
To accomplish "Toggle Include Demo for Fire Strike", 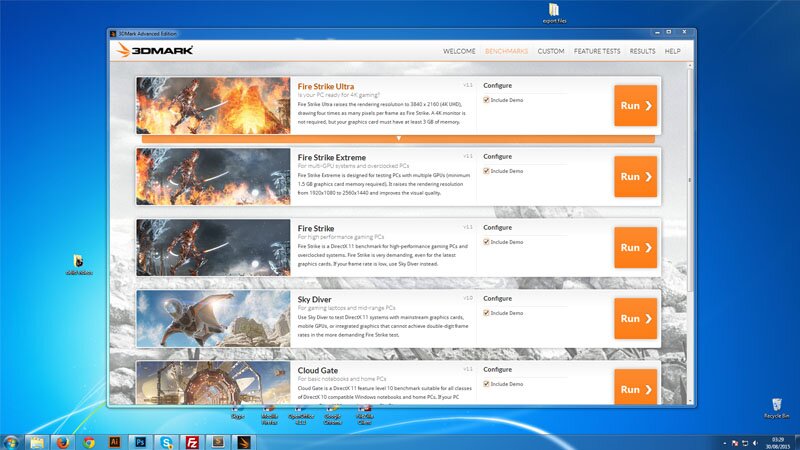I will [486, 242].
